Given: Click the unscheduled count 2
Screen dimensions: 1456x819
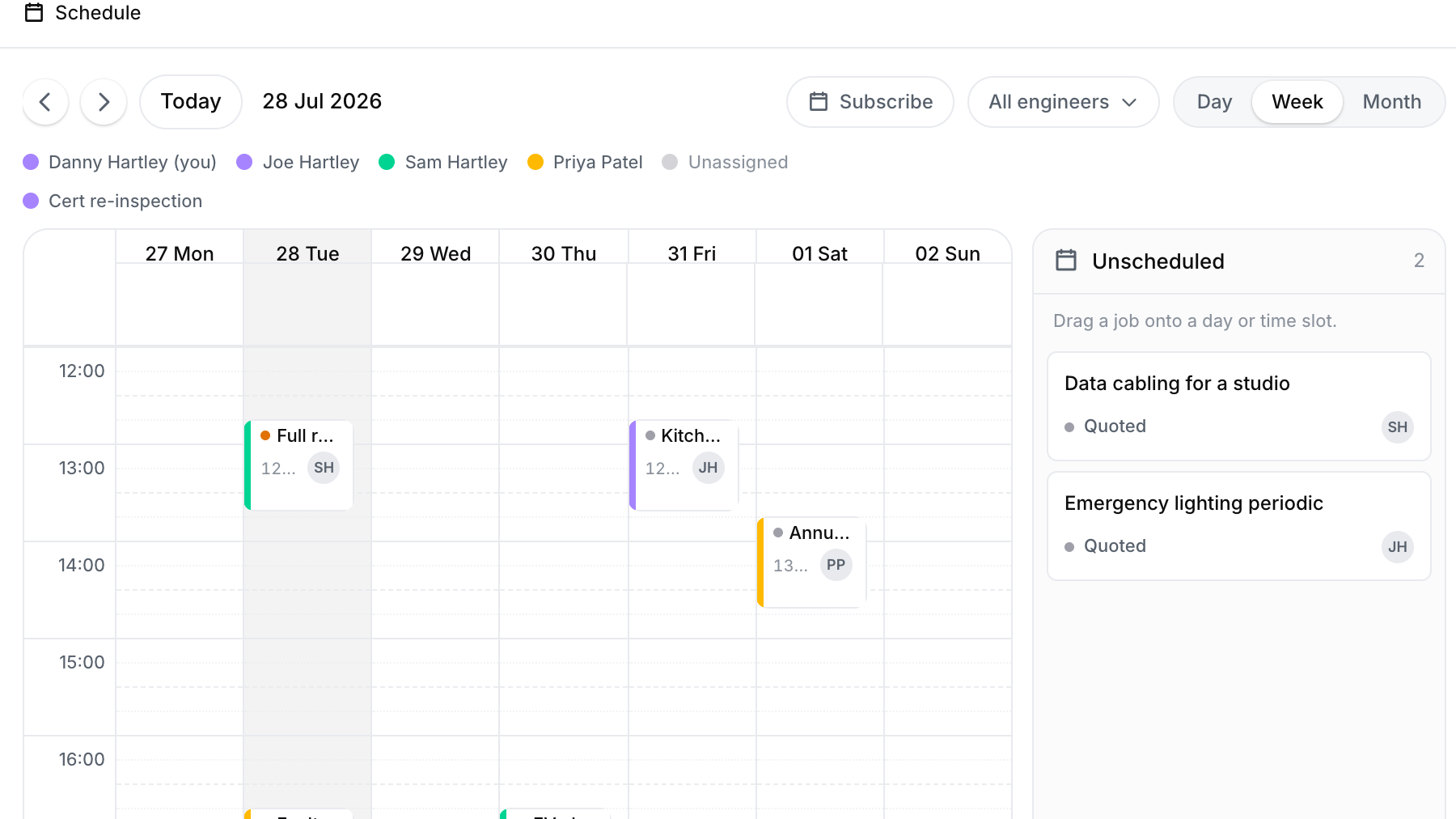Looking at the screenshot, I should coord(1419,261).
